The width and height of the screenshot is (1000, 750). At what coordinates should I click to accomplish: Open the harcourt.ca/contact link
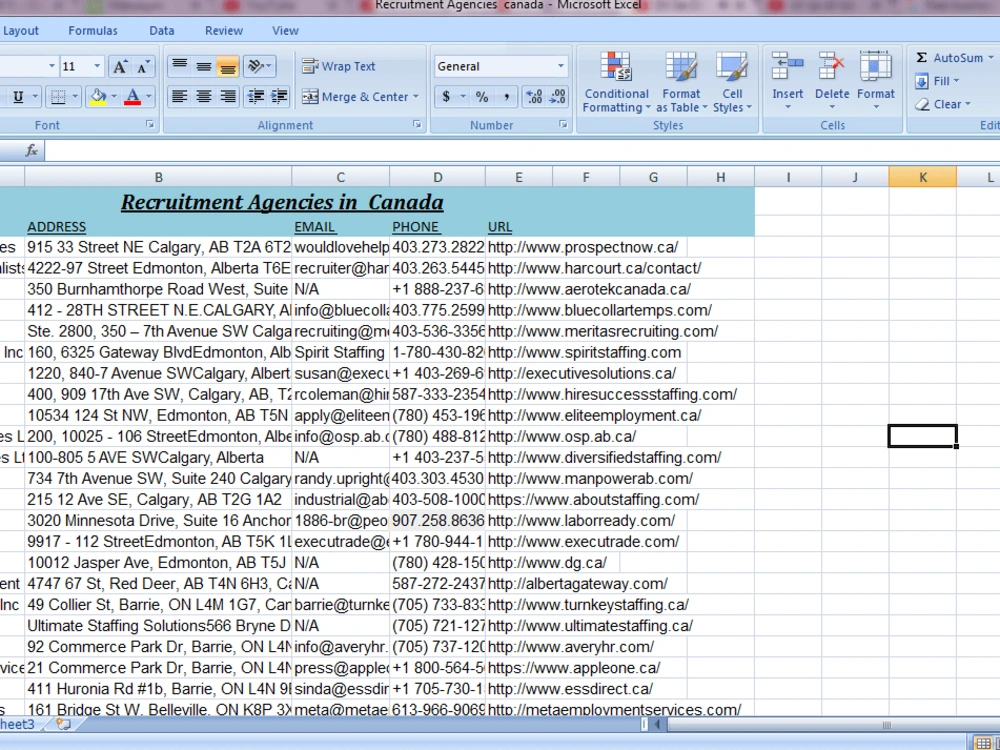click(x=594, y=268)
